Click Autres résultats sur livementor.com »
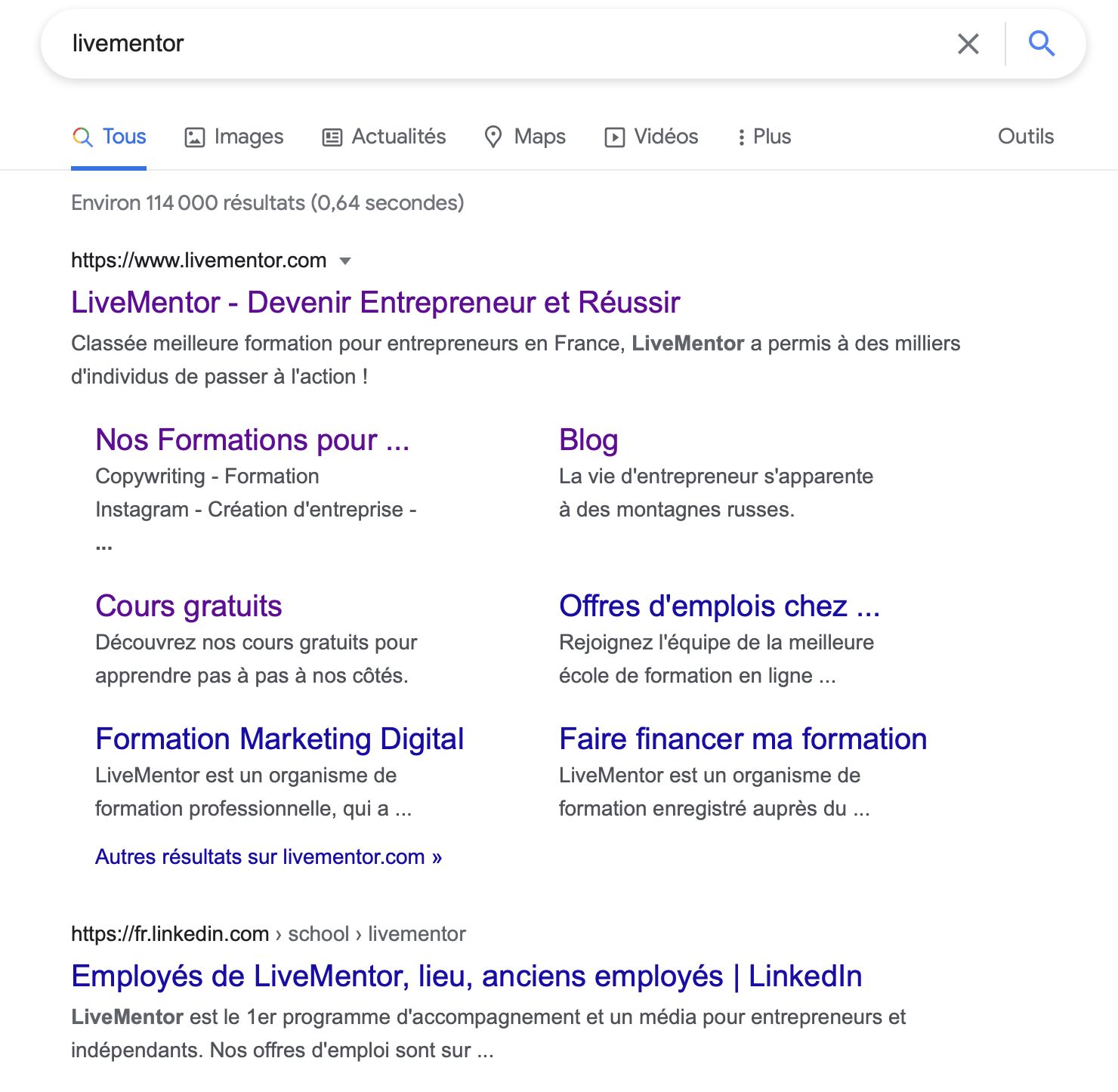Image resolution: width=1118 pixels, height=1092 pixels. (268, 857)
